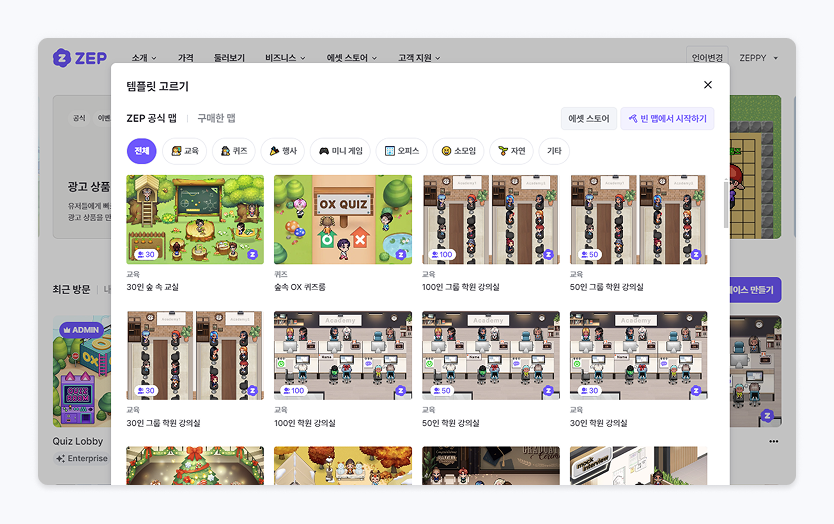Click the ADMIN badge on Quiz Lobby
Image resolution: width=834 pixels, height=524 pixels.
tap(81, 330)
